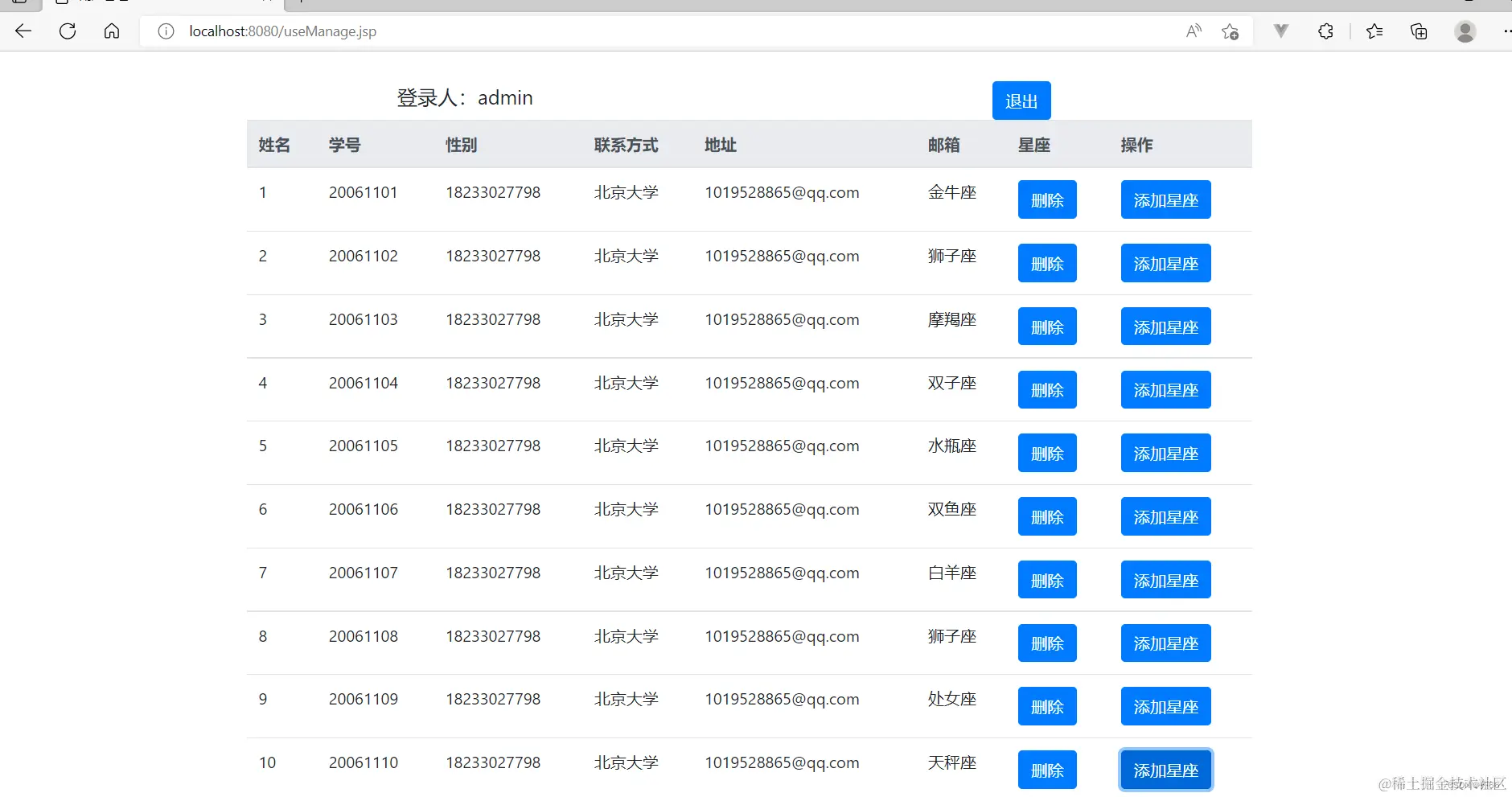Viewport: 1512px width, 797px height.
Task: Click 删除 for student 20061101
Action: [x=1047, y=199]
